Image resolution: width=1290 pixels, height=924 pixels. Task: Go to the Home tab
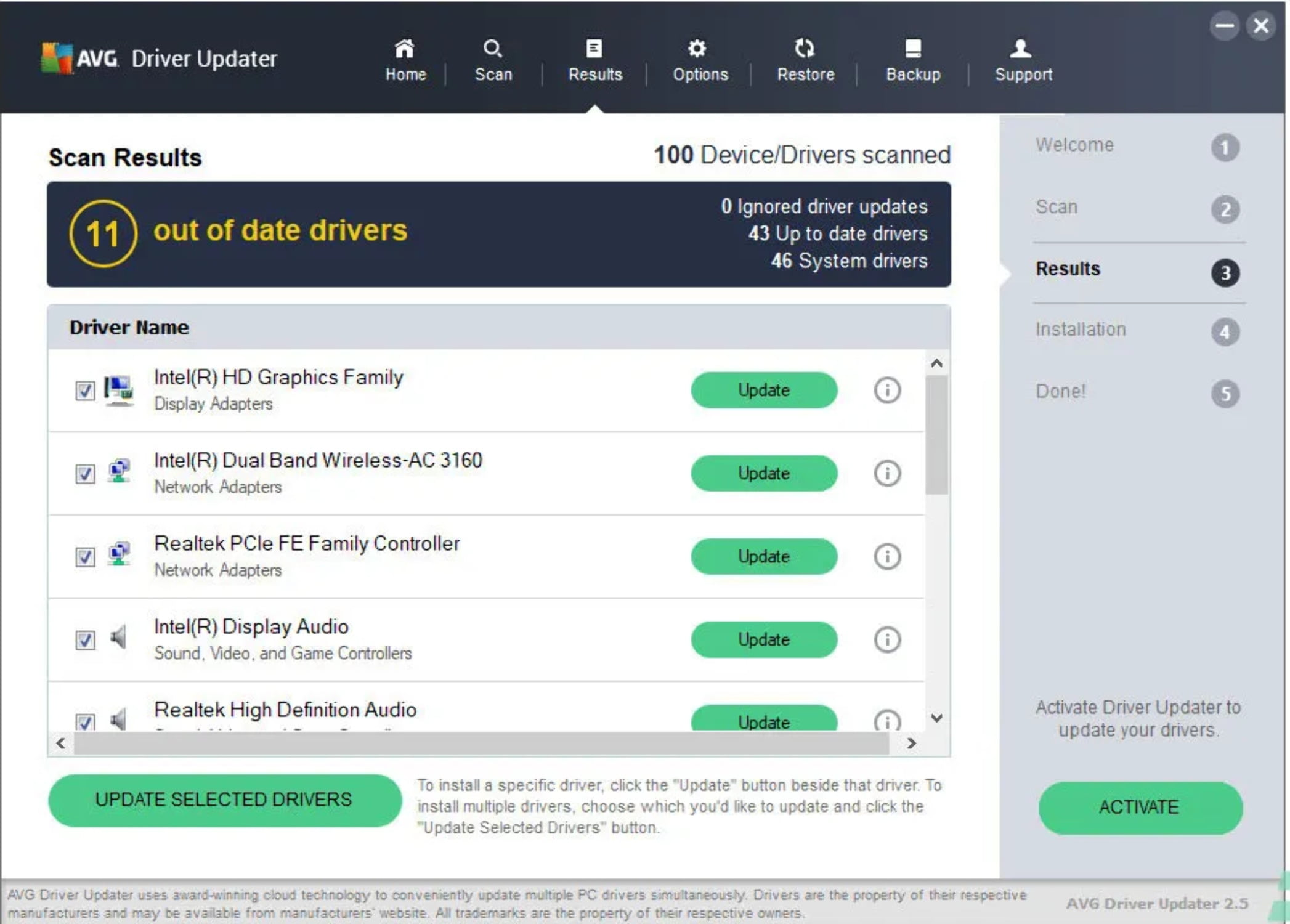pyautogui.click(x=405, y=60)
